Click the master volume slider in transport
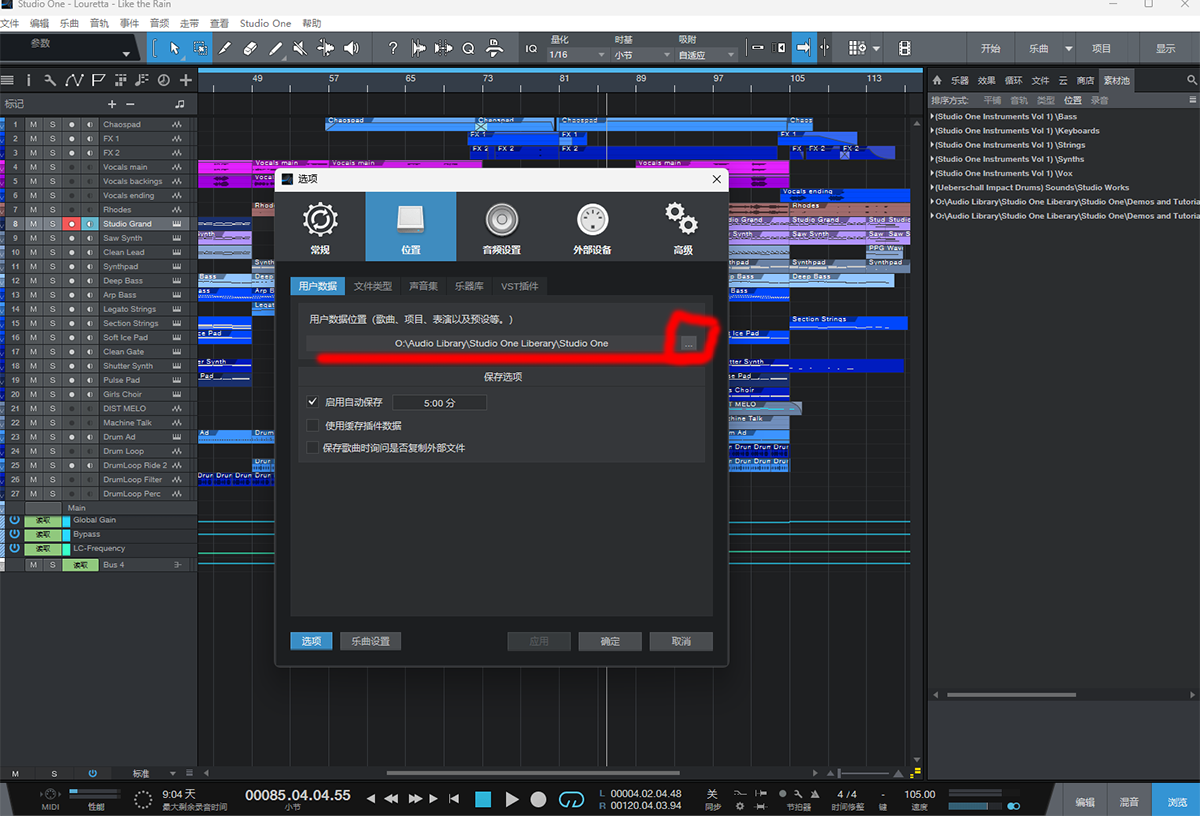Screen dimensions: 1200x816 pyautogui.click(x=977, y=805)
